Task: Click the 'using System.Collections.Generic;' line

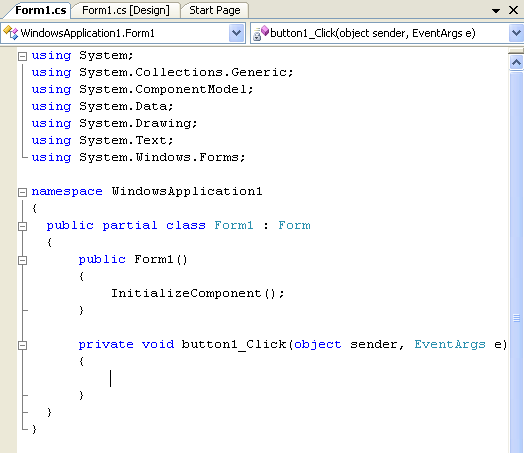Action: click(x=162, y=72)
